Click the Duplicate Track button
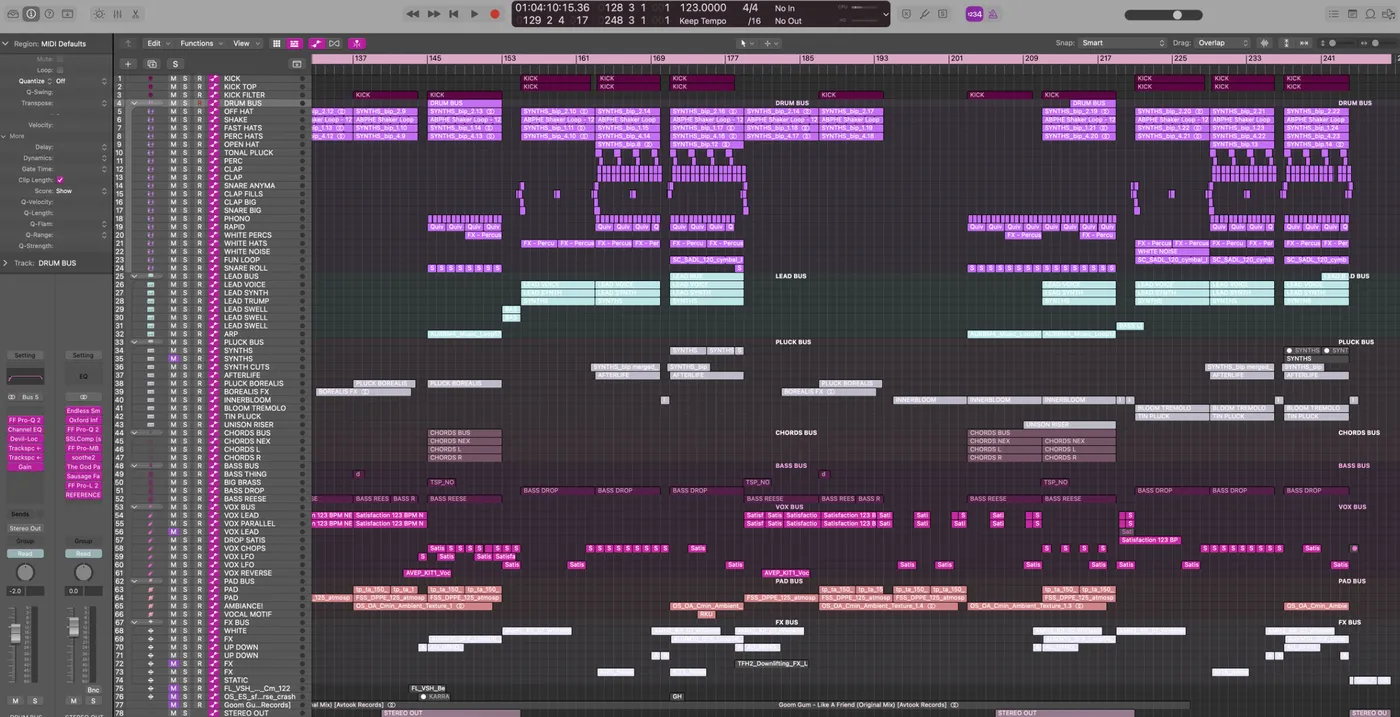The height and width of the screenshot is (717, 1400). coord(152,64)
